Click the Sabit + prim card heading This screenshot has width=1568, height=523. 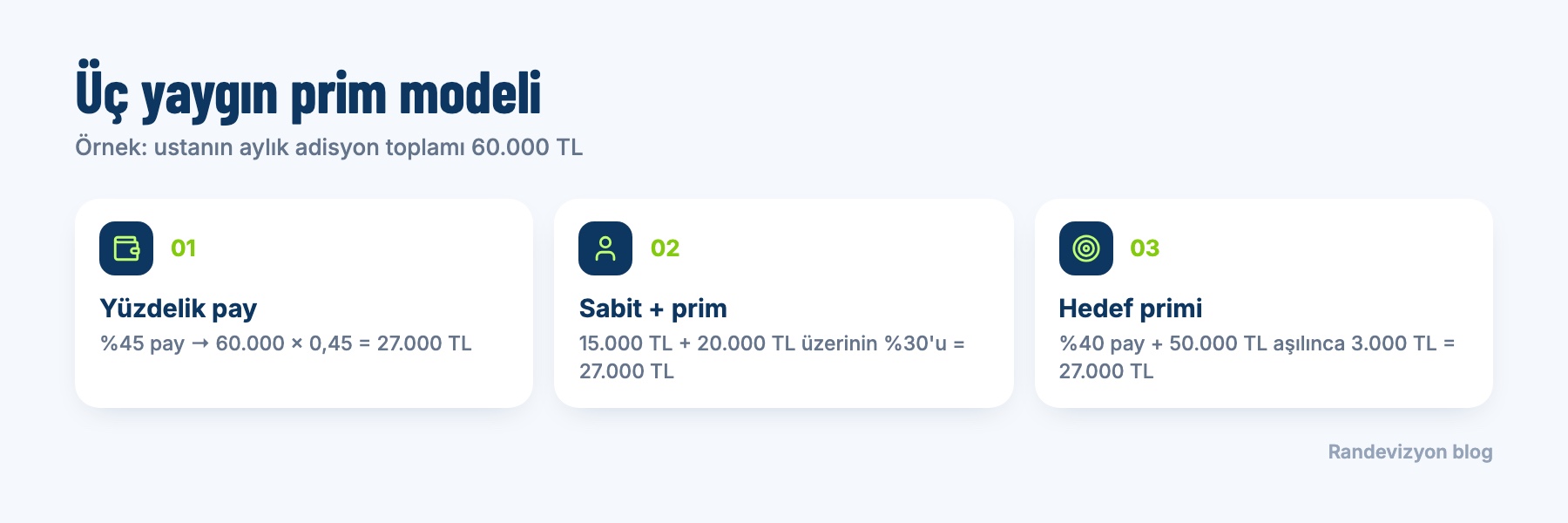click(653, 309)
